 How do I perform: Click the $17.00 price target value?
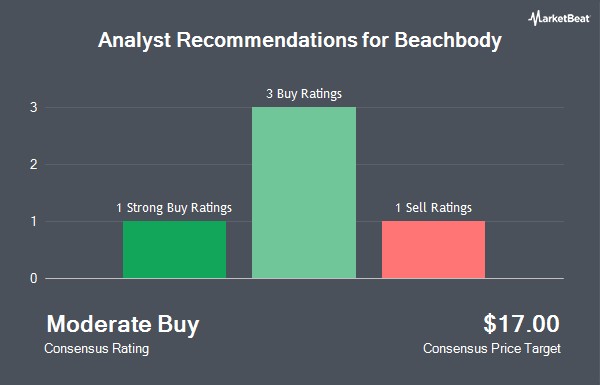[x=521, y=323]
